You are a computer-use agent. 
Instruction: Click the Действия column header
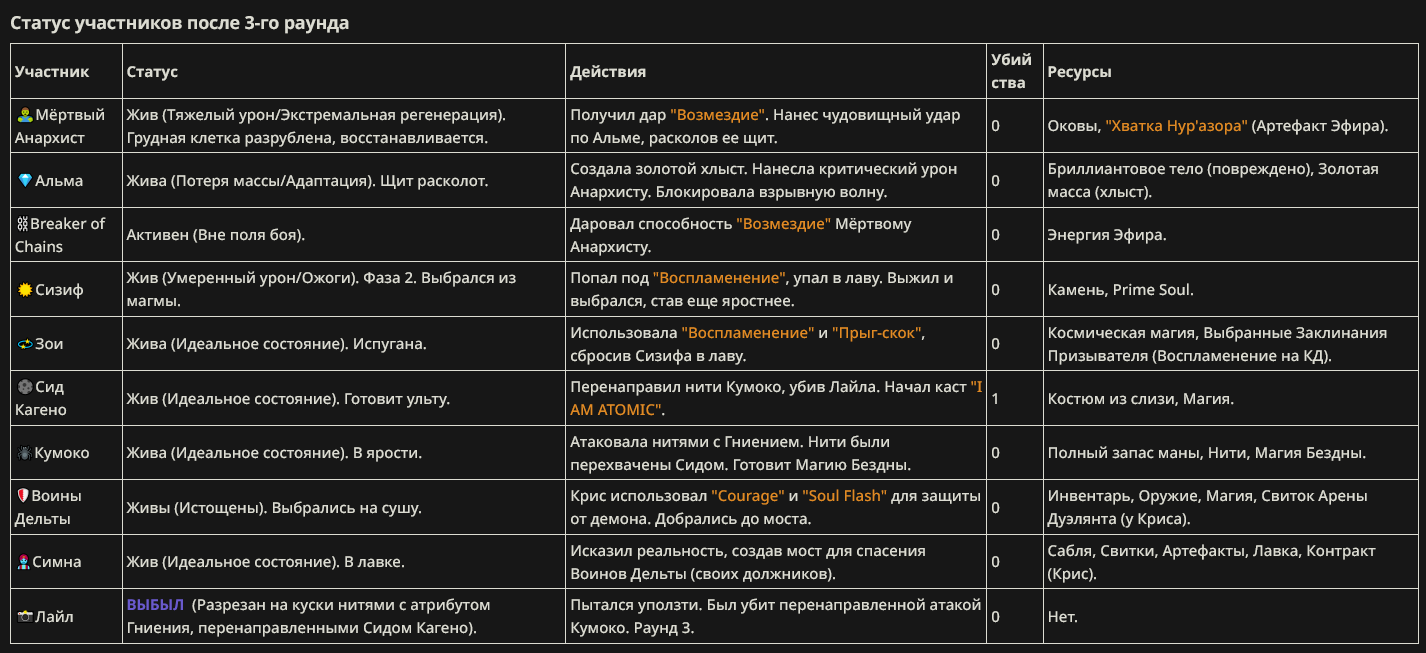608,72
